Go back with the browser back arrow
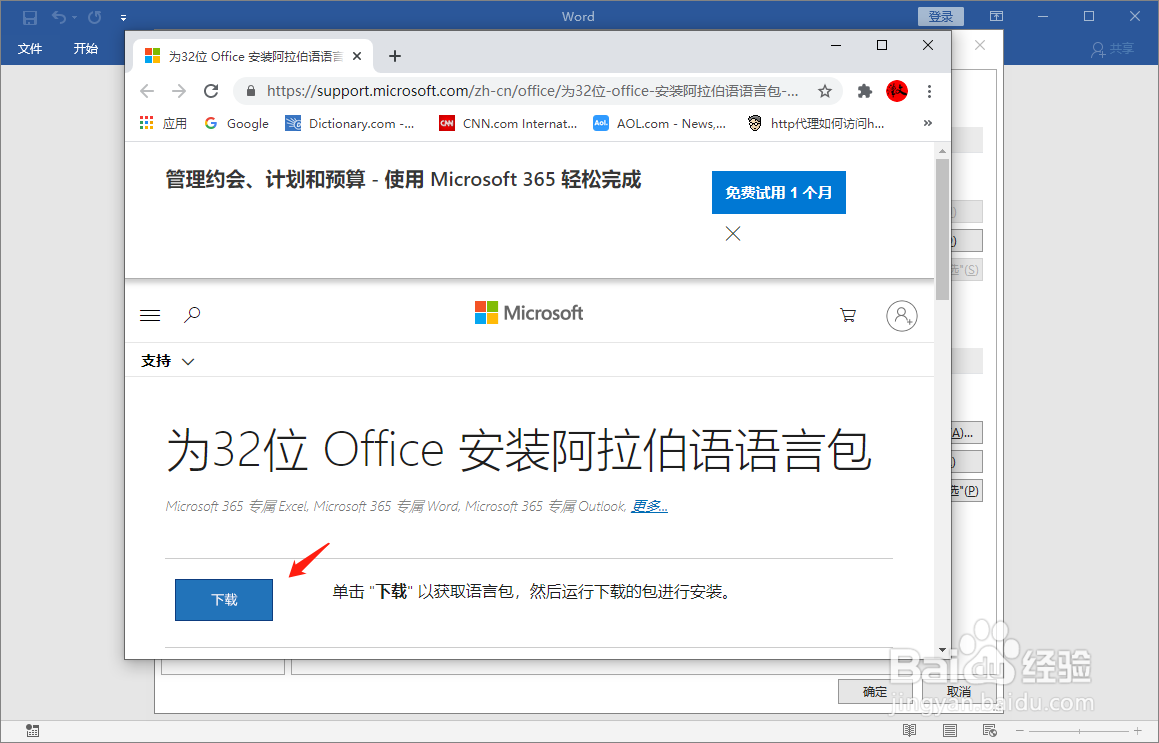1159x743 pixels. 147,91
